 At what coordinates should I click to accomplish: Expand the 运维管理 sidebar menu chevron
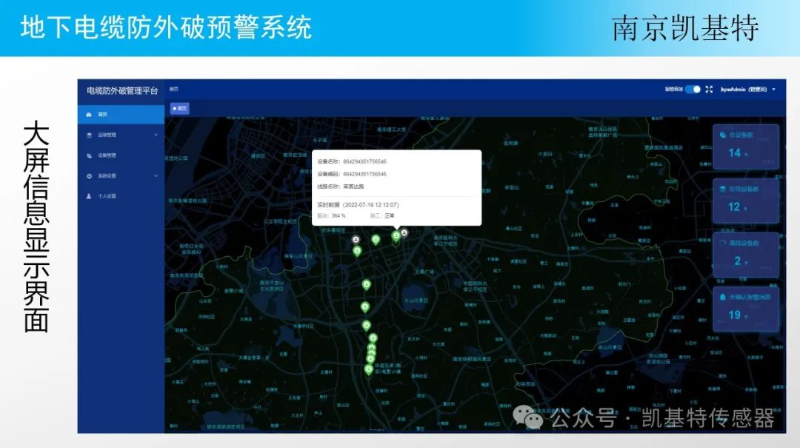point(156,135)
